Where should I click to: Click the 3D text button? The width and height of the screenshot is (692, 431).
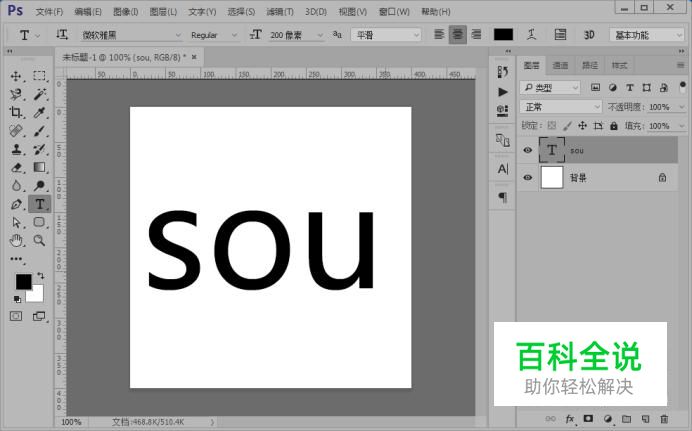[x=589, y=35]
